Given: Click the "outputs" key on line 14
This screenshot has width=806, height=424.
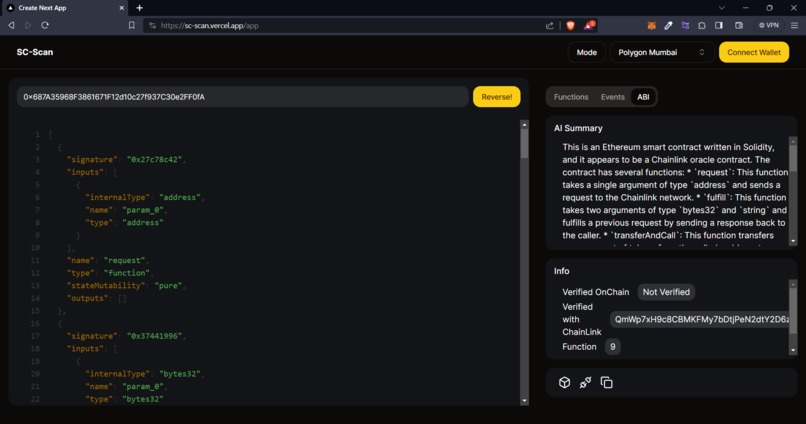Looking at the screenshot, I should 87,298.
